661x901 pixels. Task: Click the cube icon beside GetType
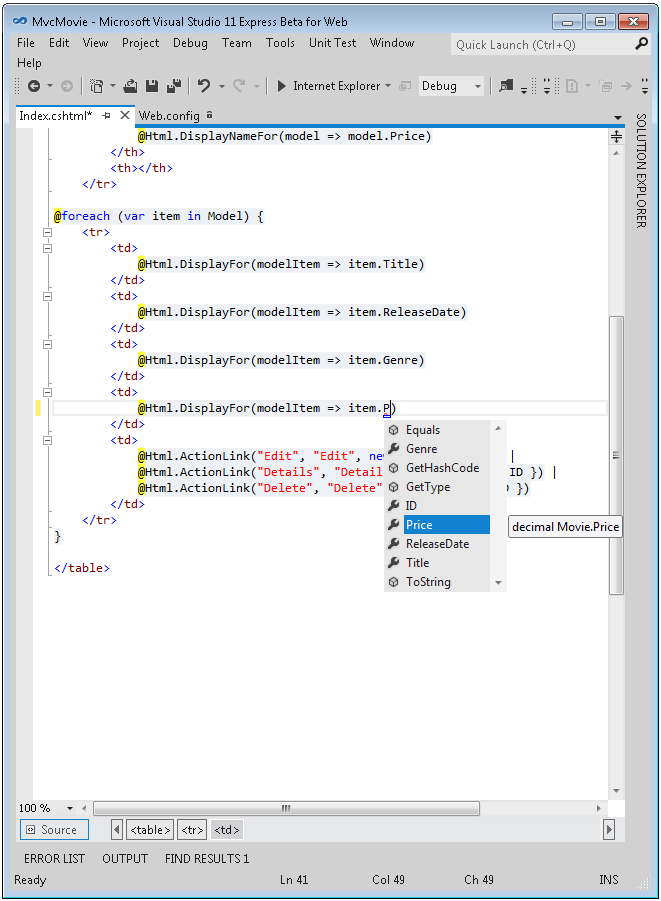pyautogui.click(x=394, y=487)
